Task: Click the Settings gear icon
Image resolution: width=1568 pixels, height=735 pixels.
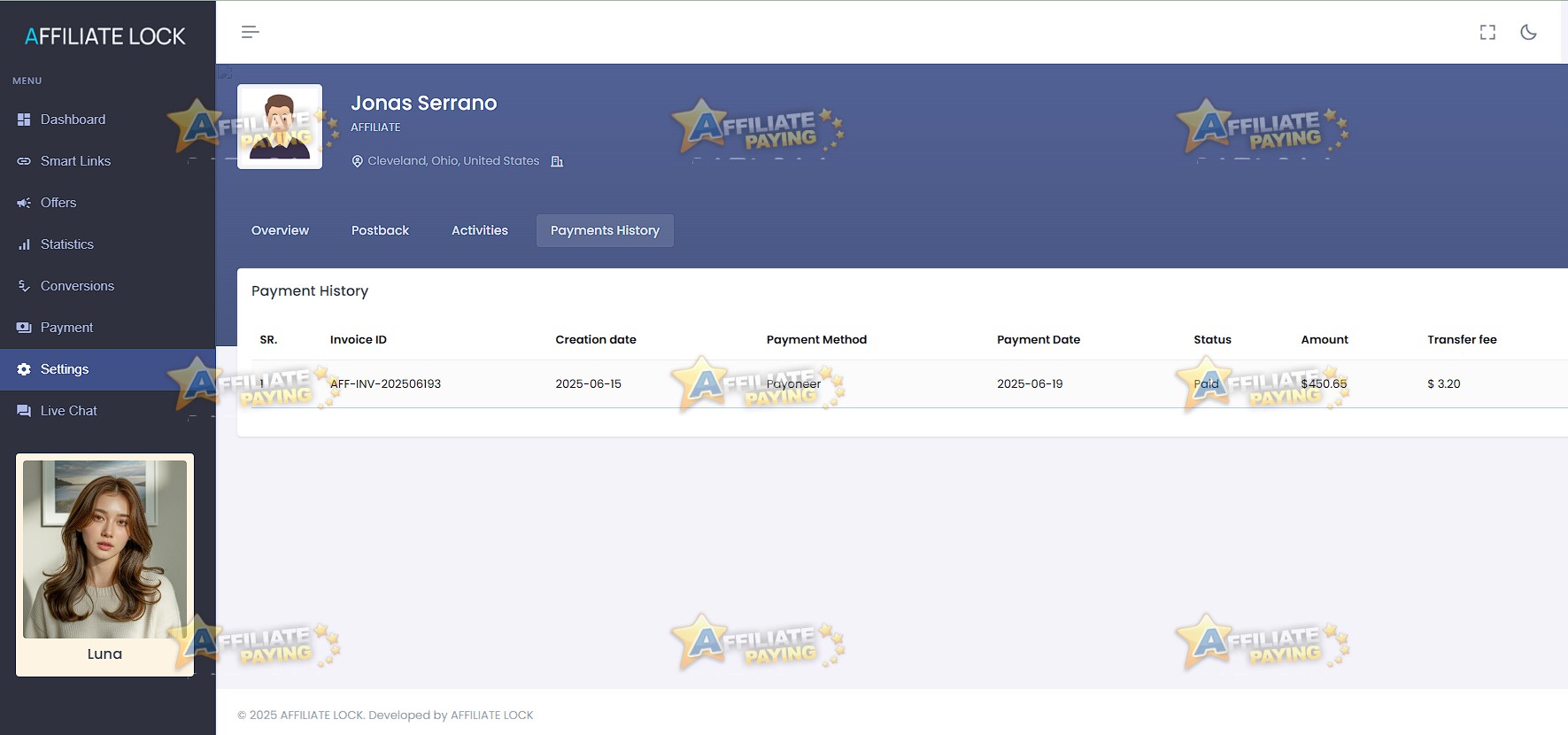Action: [24, 369]
